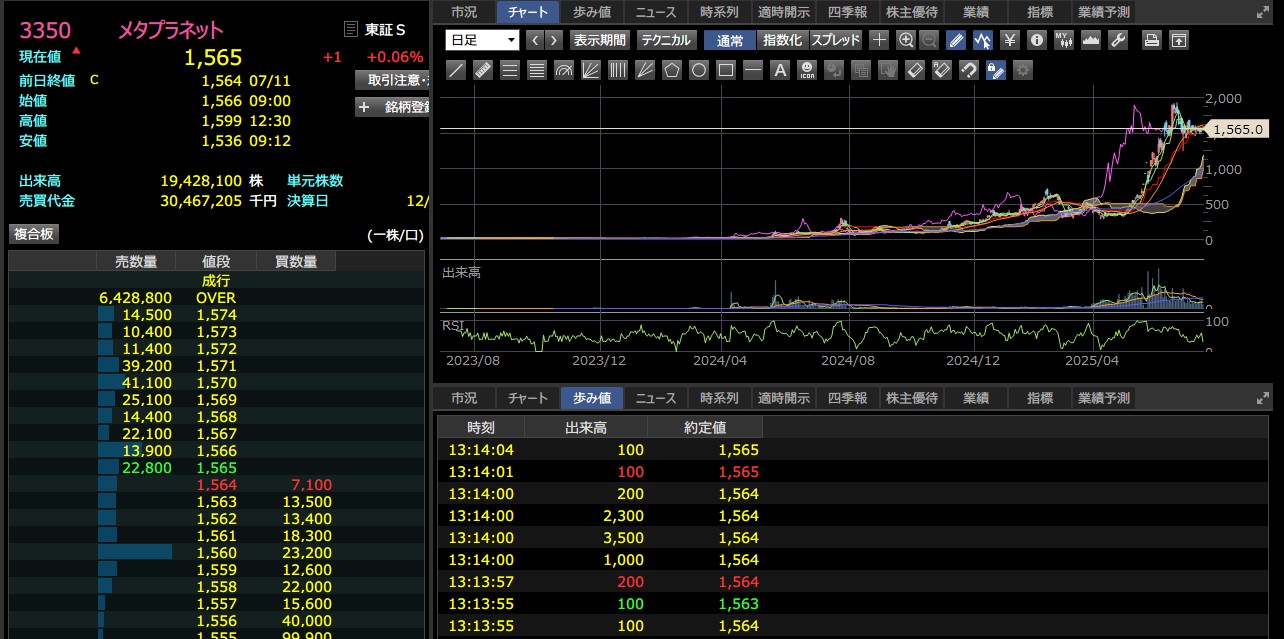This screenshot has width=1284, height=639.
Task: Toggle the drawing lock pencil icon
Action: click(996, 70)
